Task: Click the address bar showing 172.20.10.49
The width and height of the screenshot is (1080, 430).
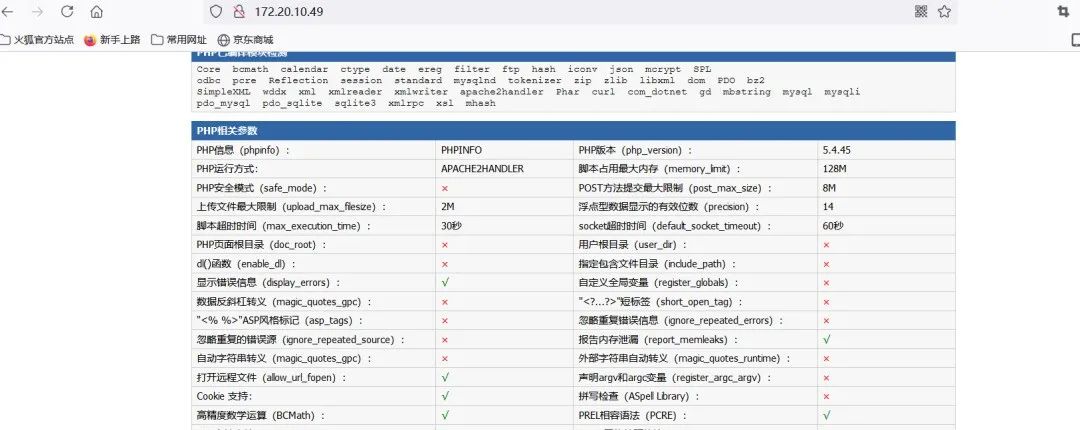Action: (579, 12)
